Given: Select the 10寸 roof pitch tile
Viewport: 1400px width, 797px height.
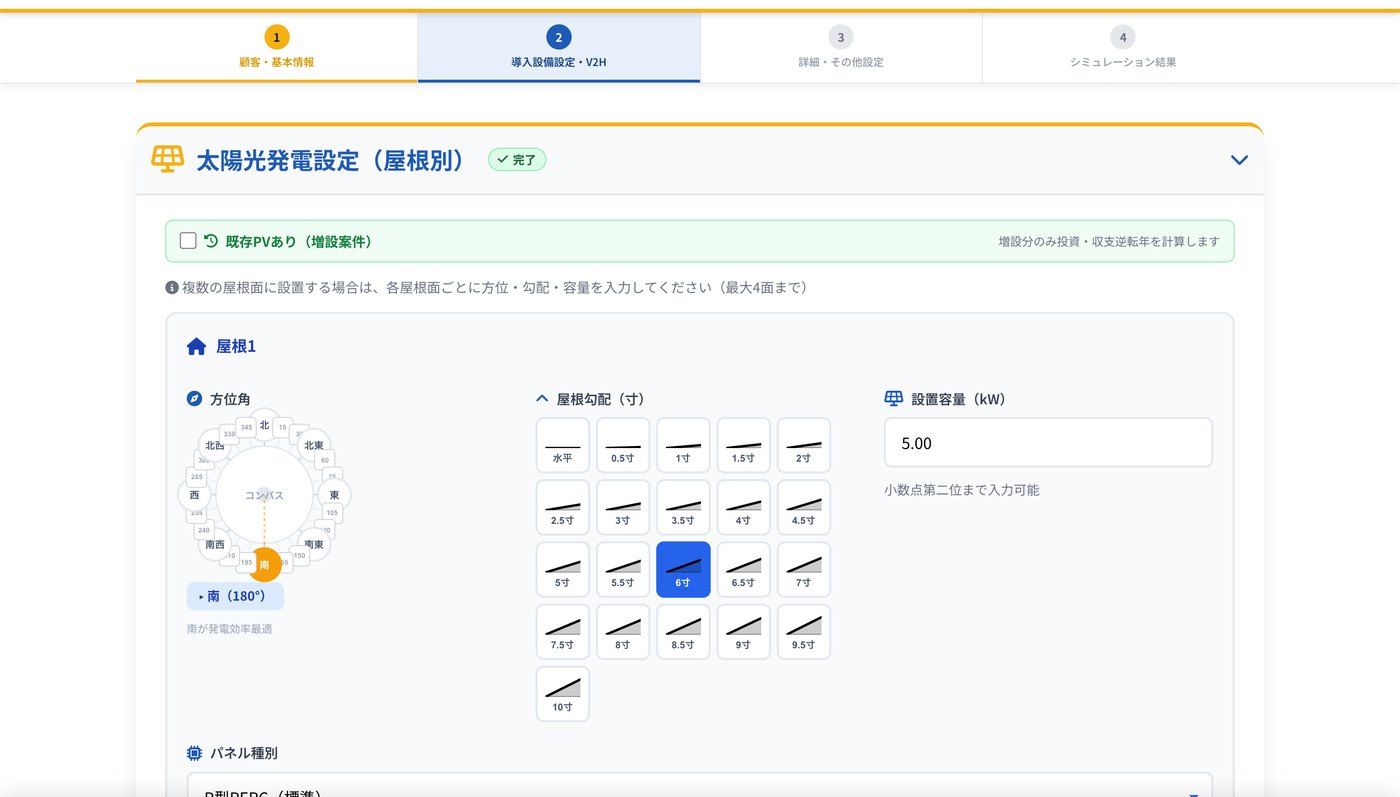Looking at the screenshot, I should click(x=563, y=693).
